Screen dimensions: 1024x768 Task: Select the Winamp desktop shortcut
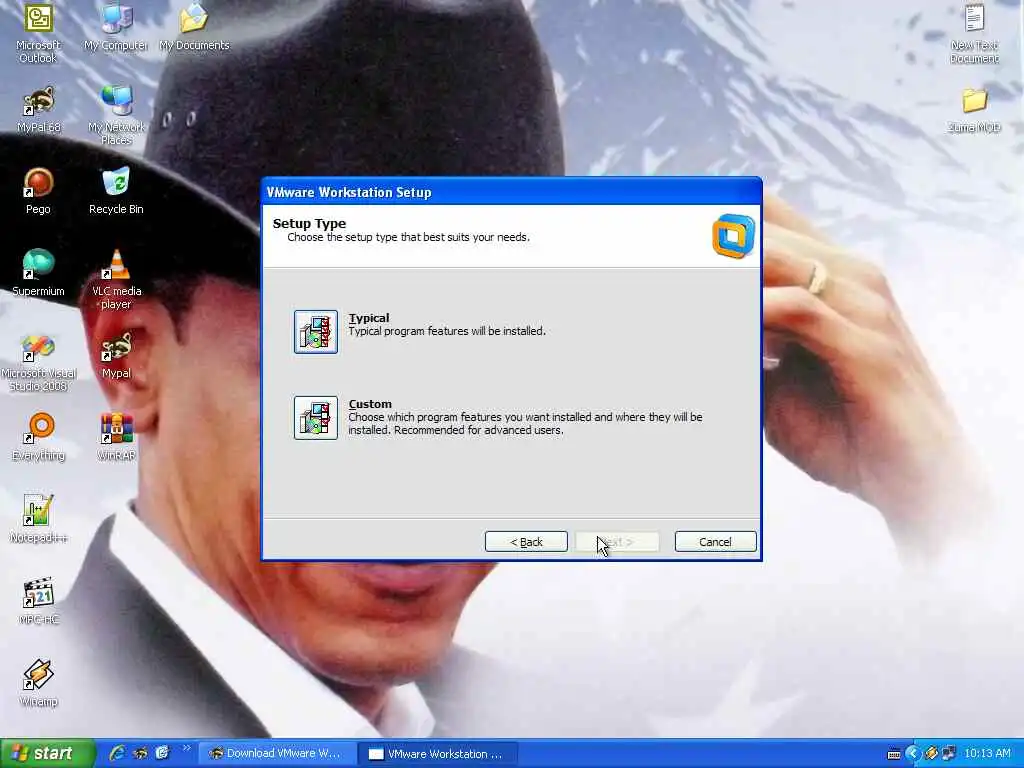pyautogui.click(x=39, y=684)
